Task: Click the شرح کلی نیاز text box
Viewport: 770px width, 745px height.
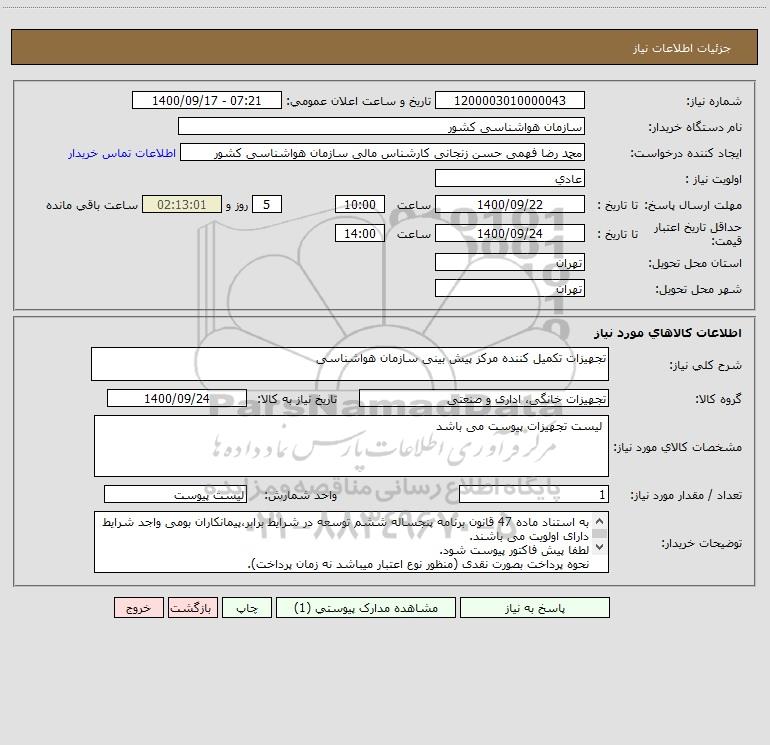Action: [350, 364]
